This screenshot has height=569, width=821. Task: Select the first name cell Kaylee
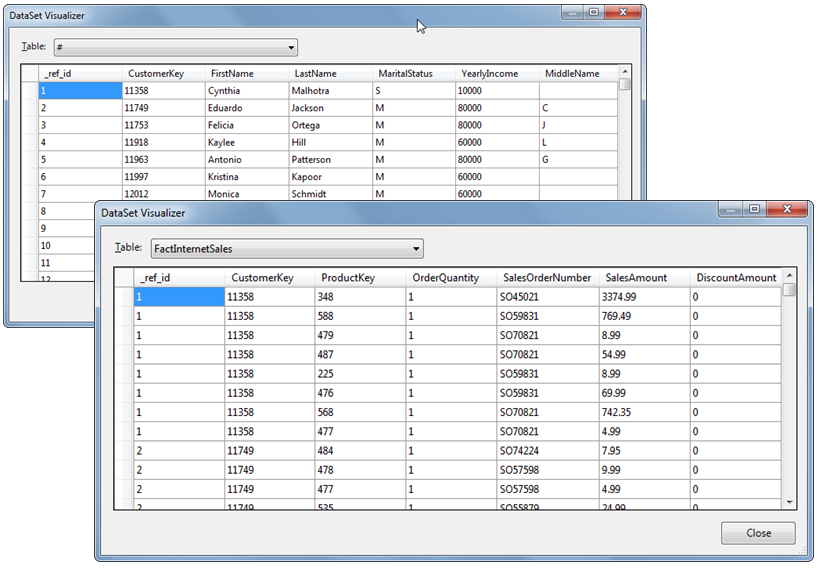pyautogui.click(x=247, y=142)
